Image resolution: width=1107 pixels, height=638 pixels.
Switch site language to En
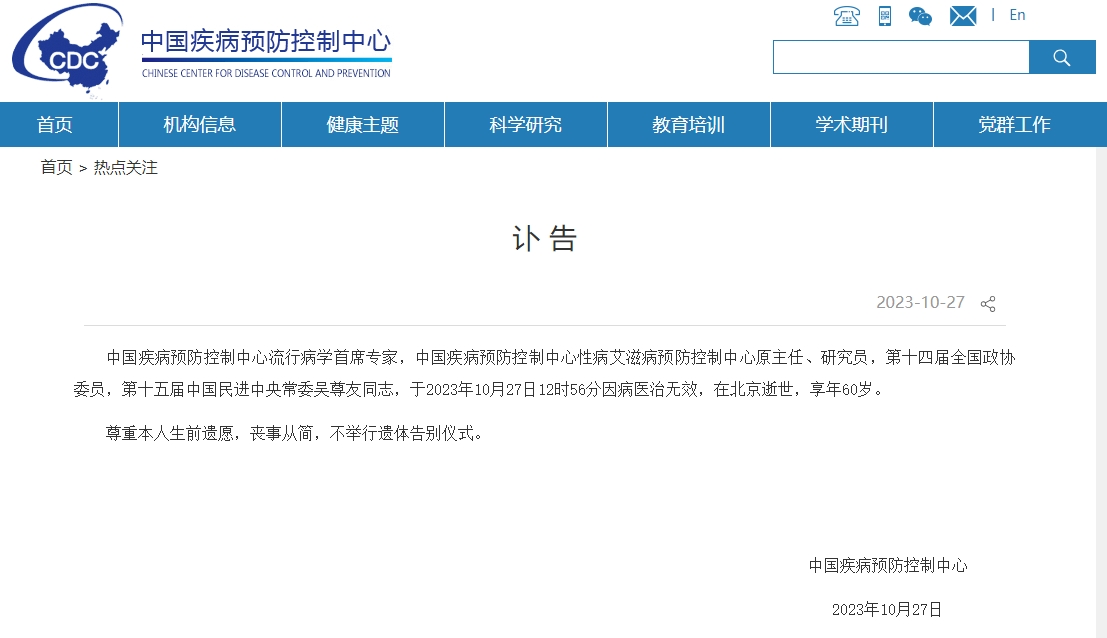click(x=1017, y=15)
